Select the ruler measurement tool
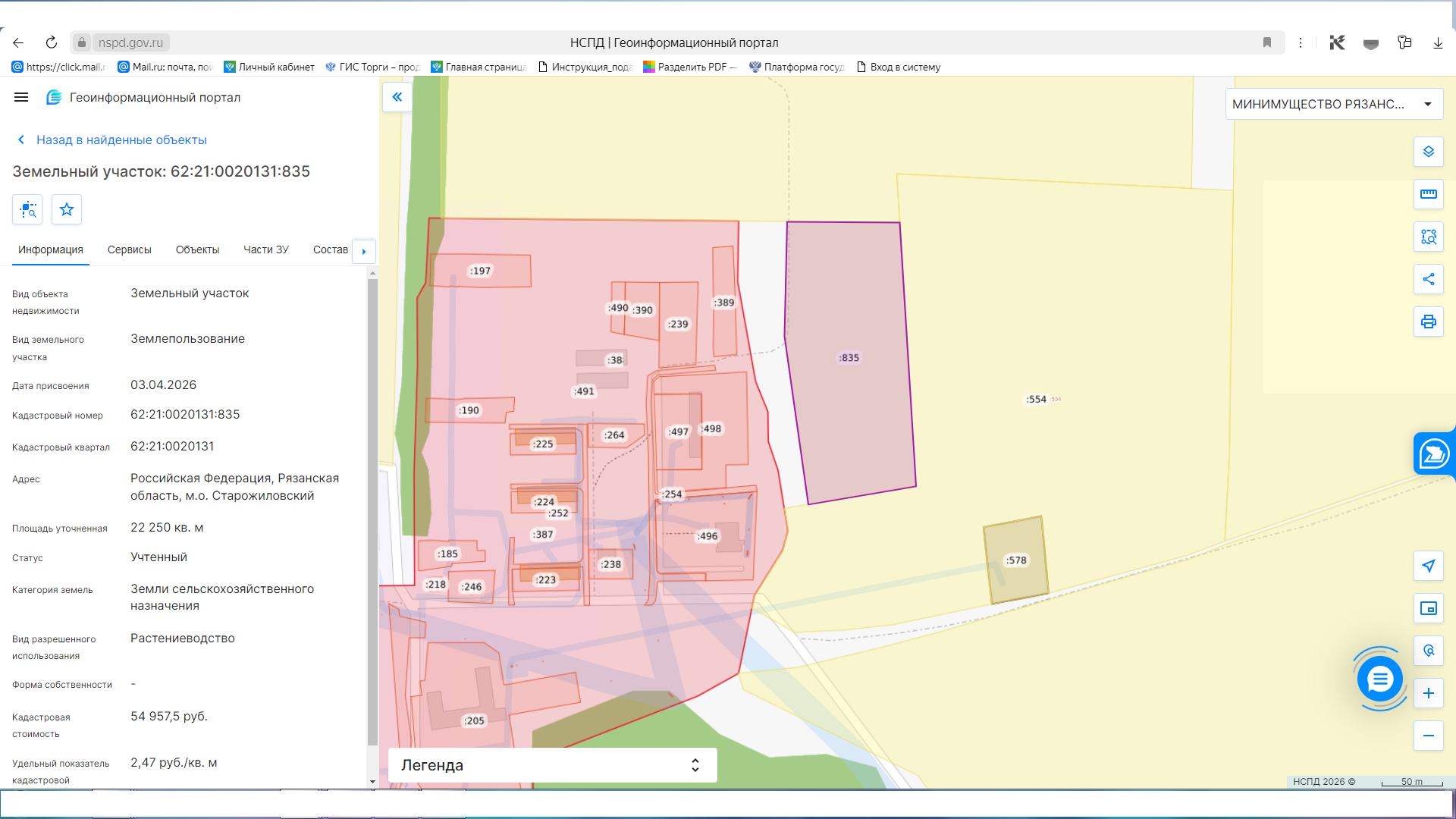The width and height of the screenshot is (1456, 819). [x=1429, y=194]
